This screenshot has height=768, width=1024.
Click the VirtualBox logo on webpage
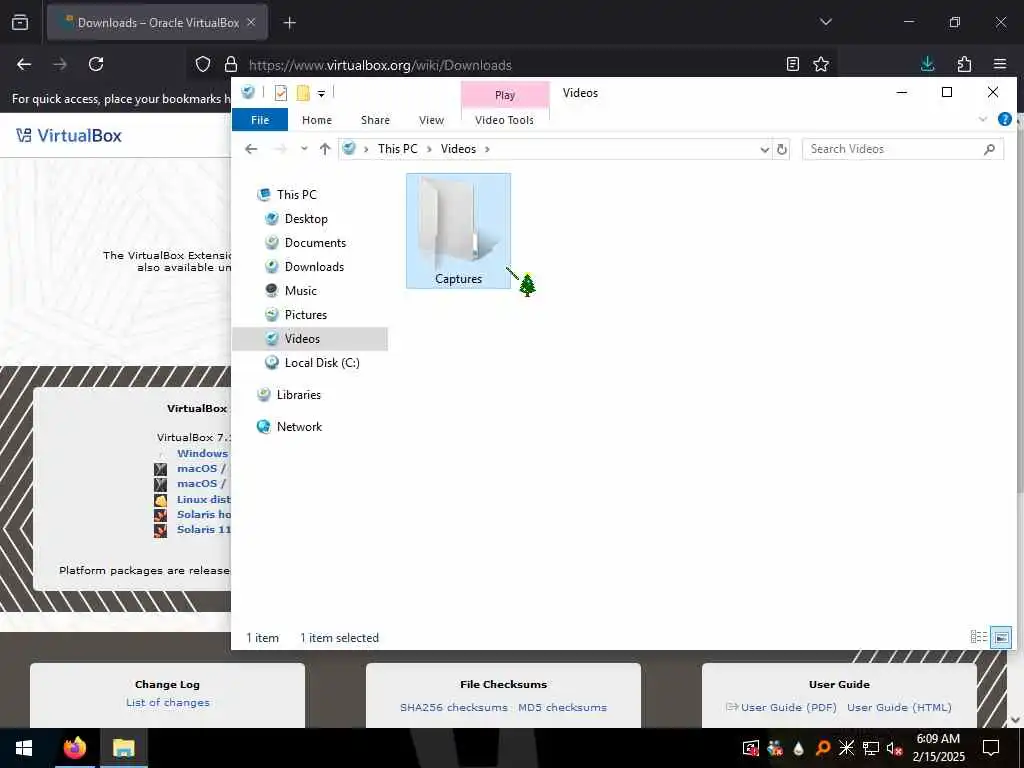click(69, 136)
